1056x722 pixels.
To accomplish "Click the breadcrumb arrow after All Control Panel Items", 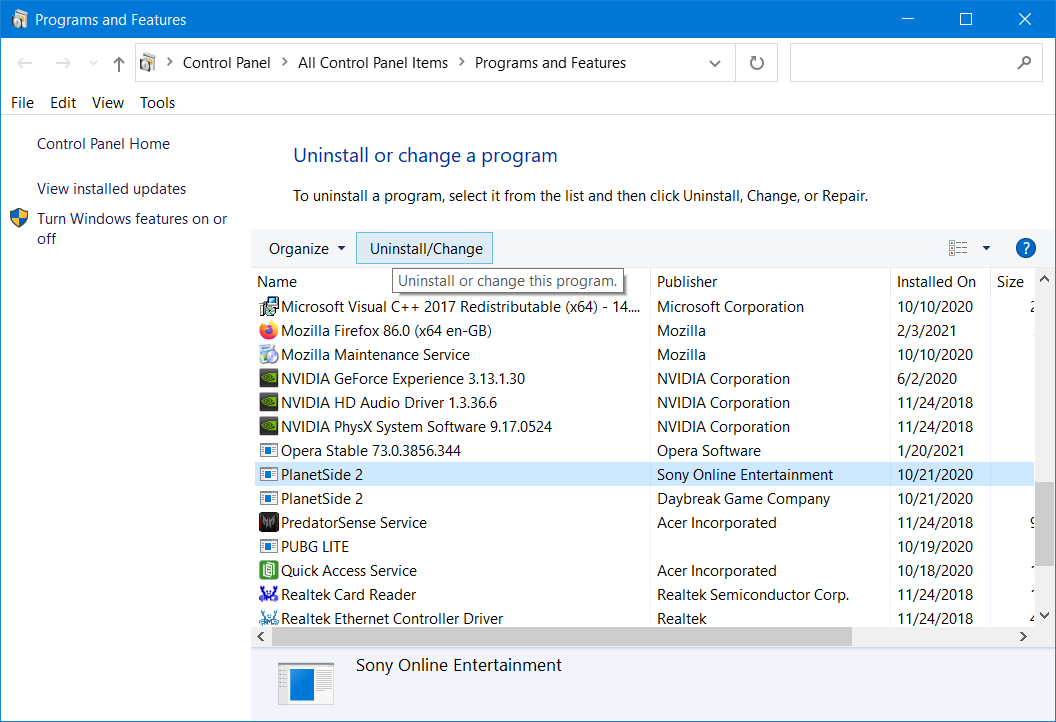I will pos(461,63).
